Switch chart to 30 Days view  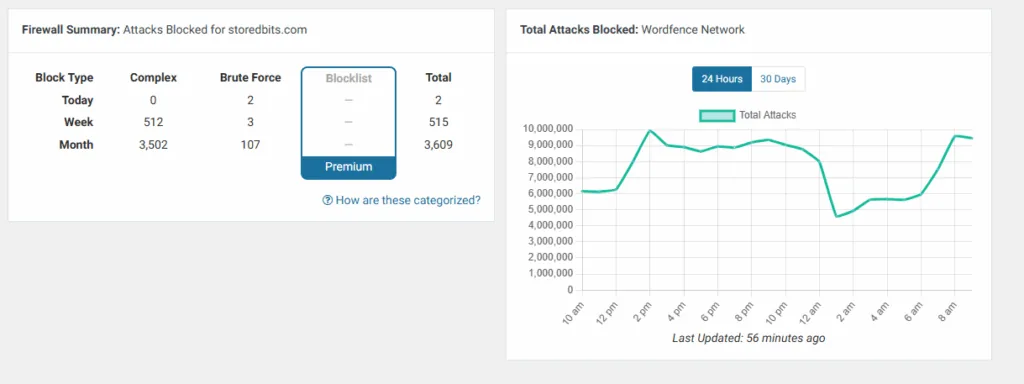point(778,79)
